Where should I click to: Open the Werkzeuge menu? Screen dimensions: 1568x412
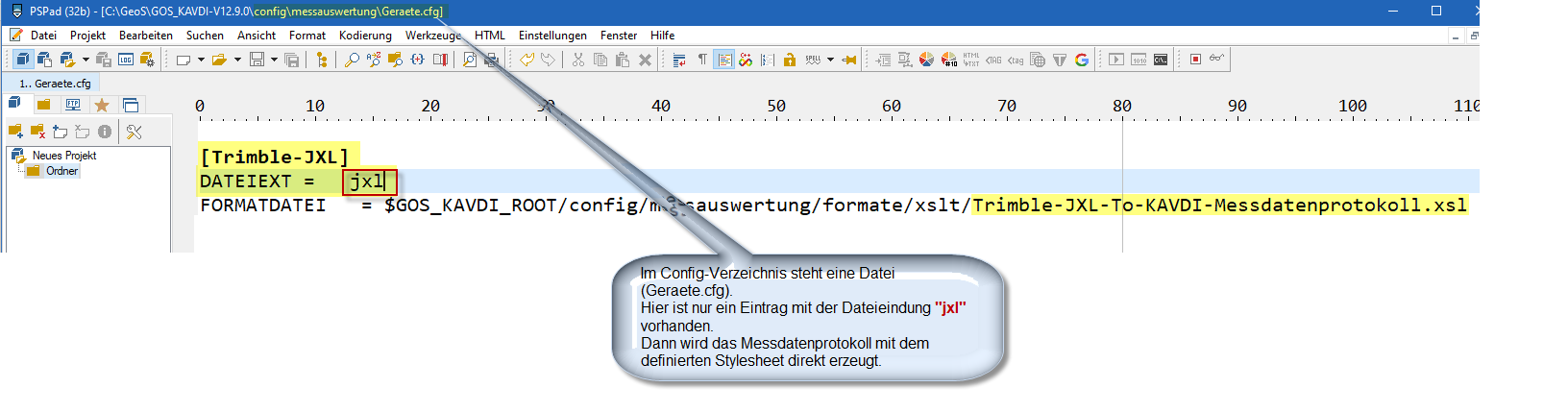[x=432, y=36]
